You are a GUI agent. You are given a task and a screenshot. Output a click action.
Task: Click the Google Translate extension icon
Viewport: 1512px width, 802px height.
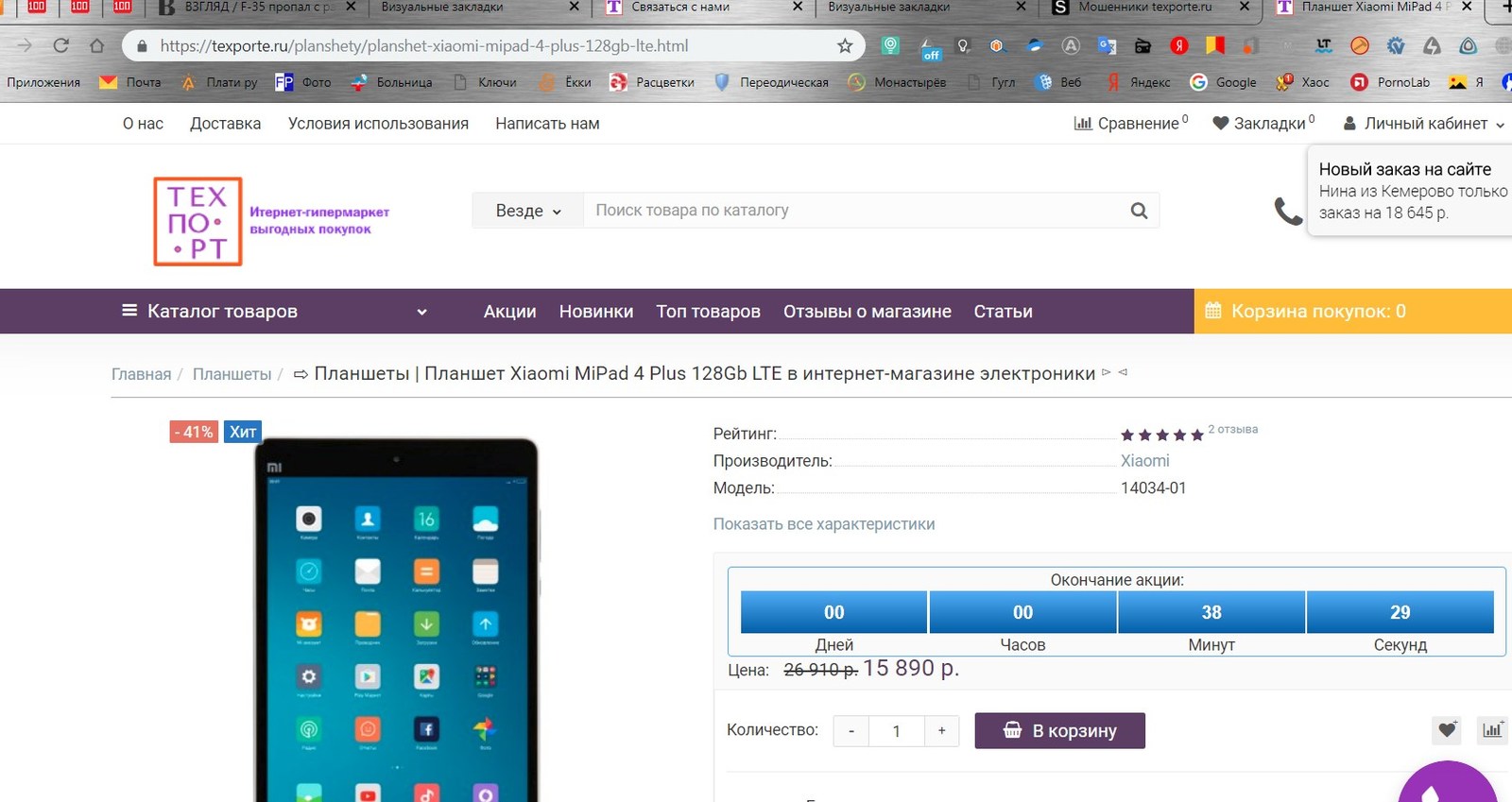[1107, 45]
